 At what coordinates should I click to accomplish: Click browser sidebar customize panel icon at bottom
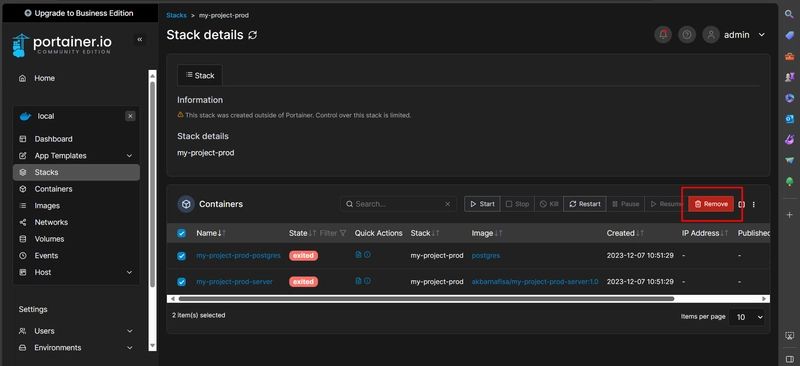tap(790, 358)
